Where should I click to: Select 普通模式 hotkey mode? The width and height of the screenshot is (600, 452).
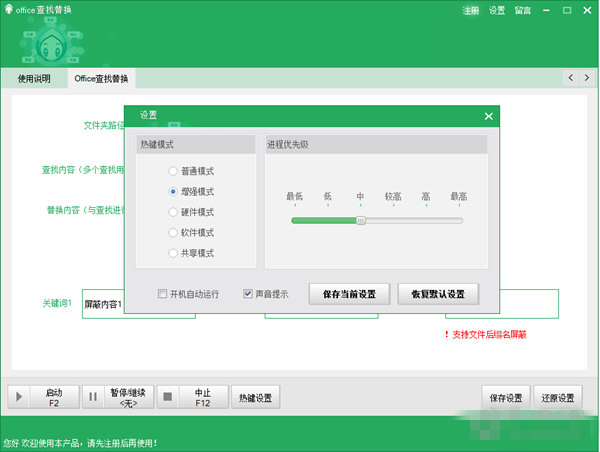click(x=174, y=171)
